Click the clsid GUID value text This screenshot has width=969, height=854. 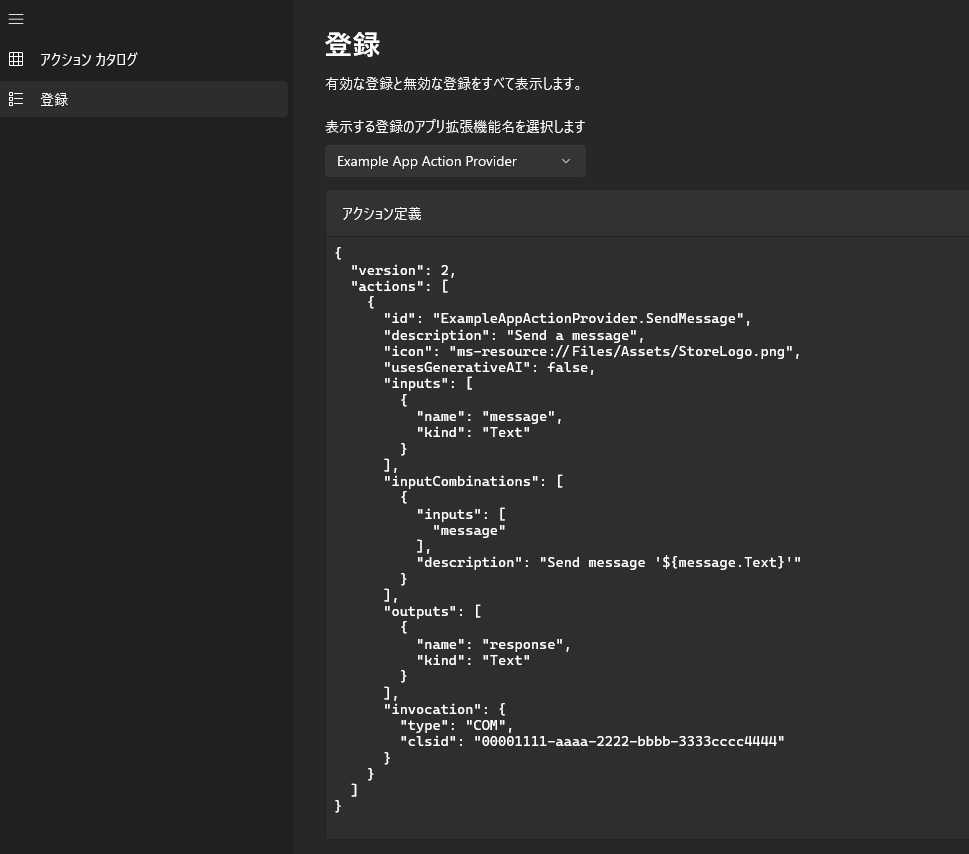(x=628, y=742)
